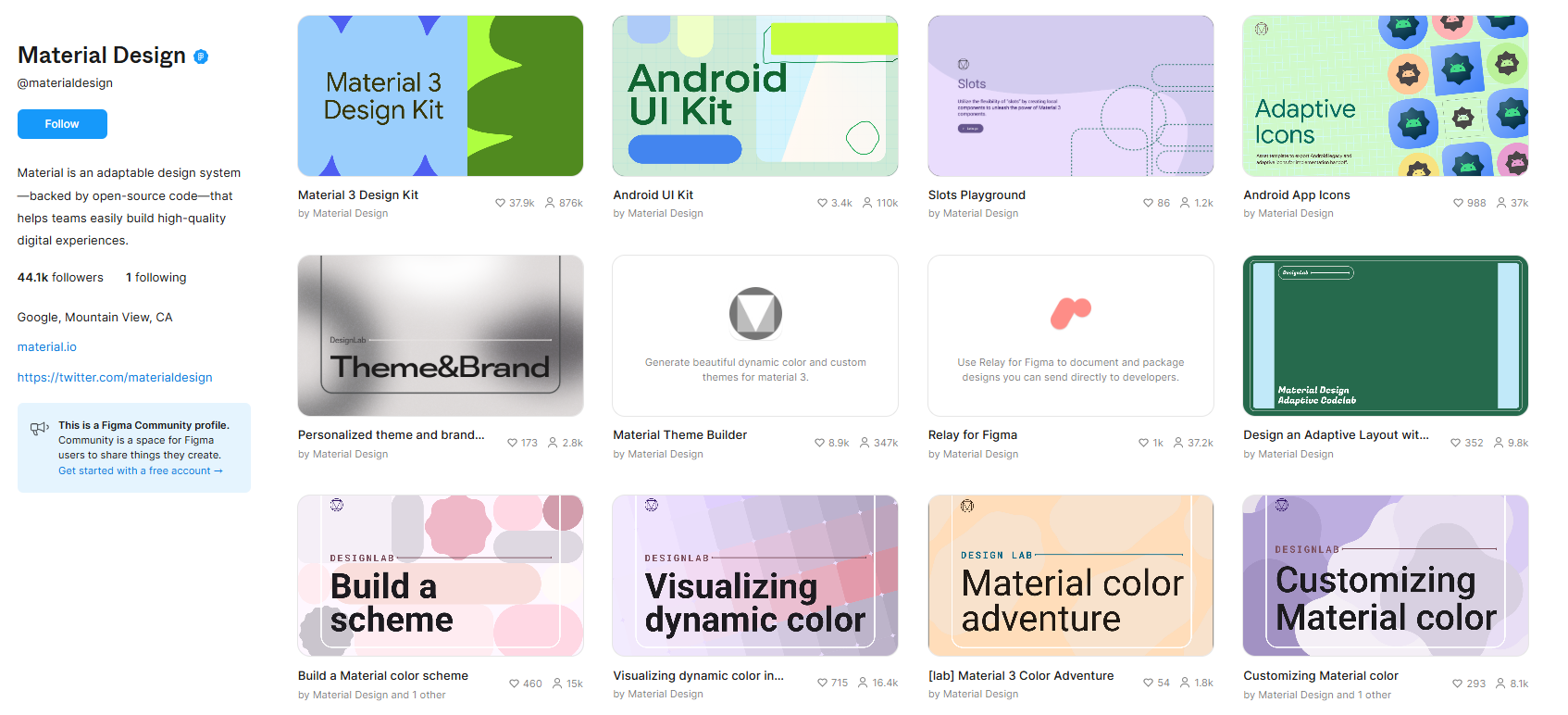Open the Customizing Material color thumbnail

click(x=1386, y=575)
